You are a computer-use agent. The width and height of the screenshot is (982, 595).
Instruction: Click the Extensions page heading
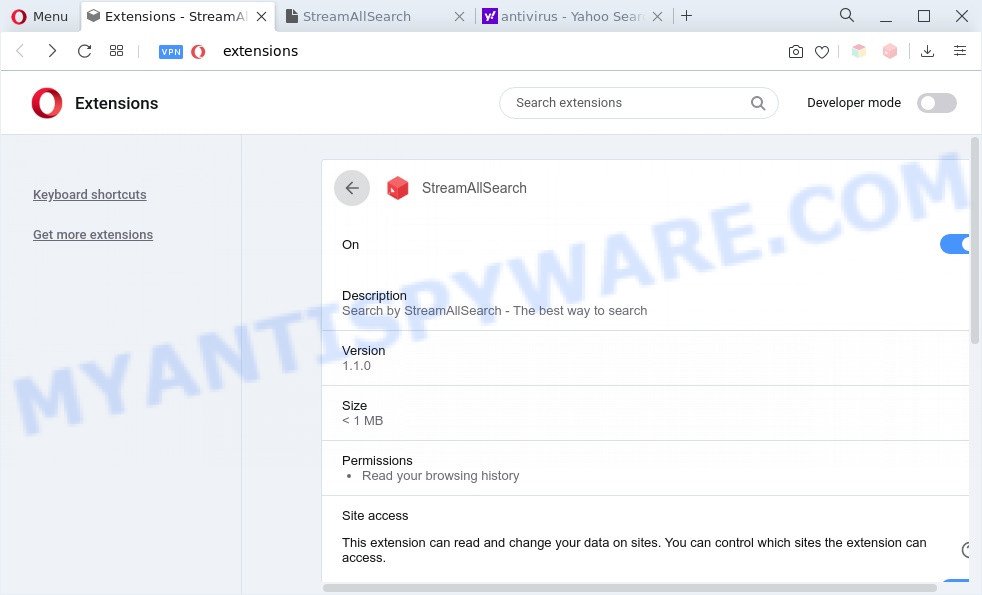116,103
